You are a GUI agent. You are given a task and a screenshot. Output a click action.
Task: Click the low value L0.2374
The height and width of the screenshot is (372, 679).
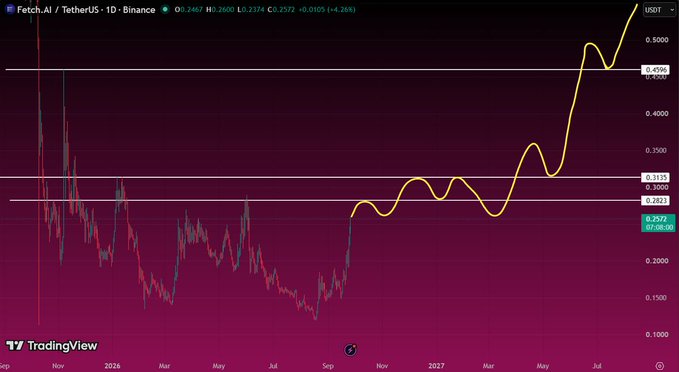click(x=251, y=9)
